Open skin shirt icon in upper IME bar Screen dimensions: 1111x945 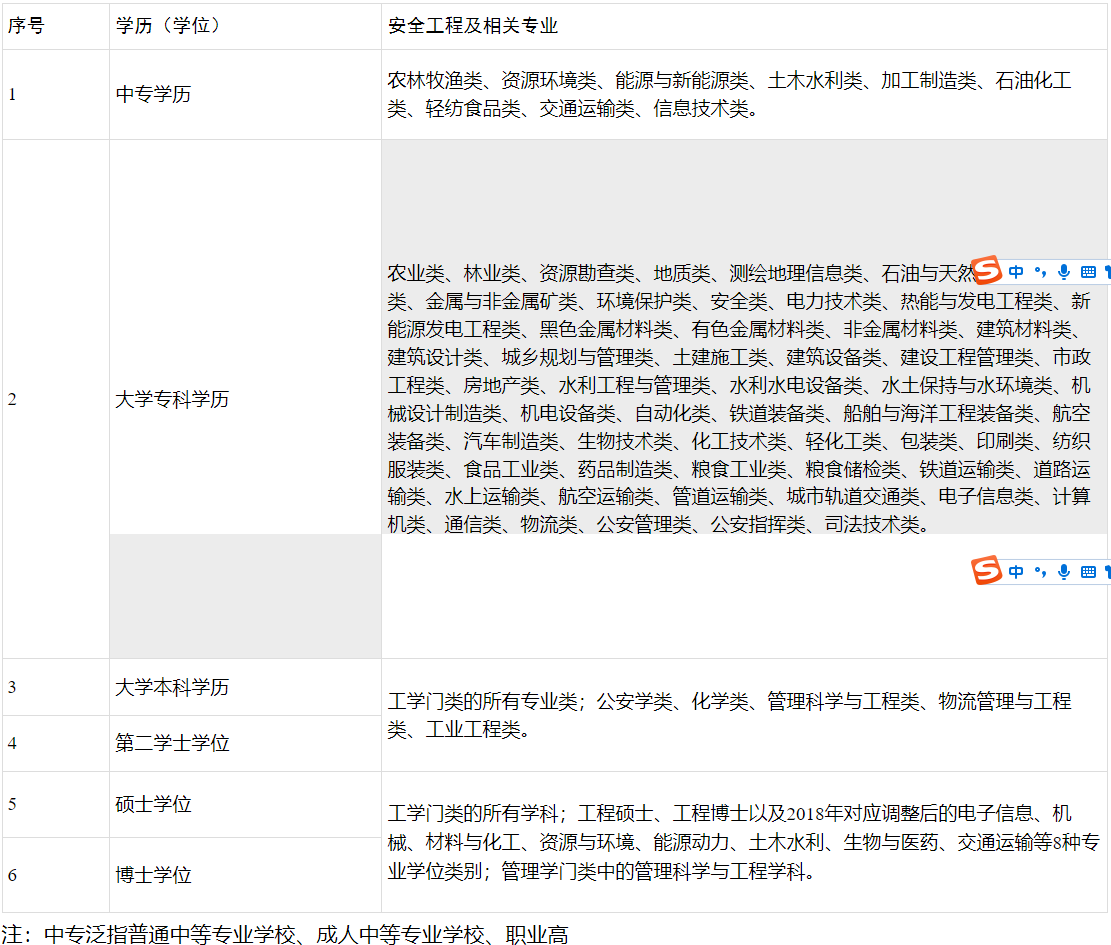1107,272
